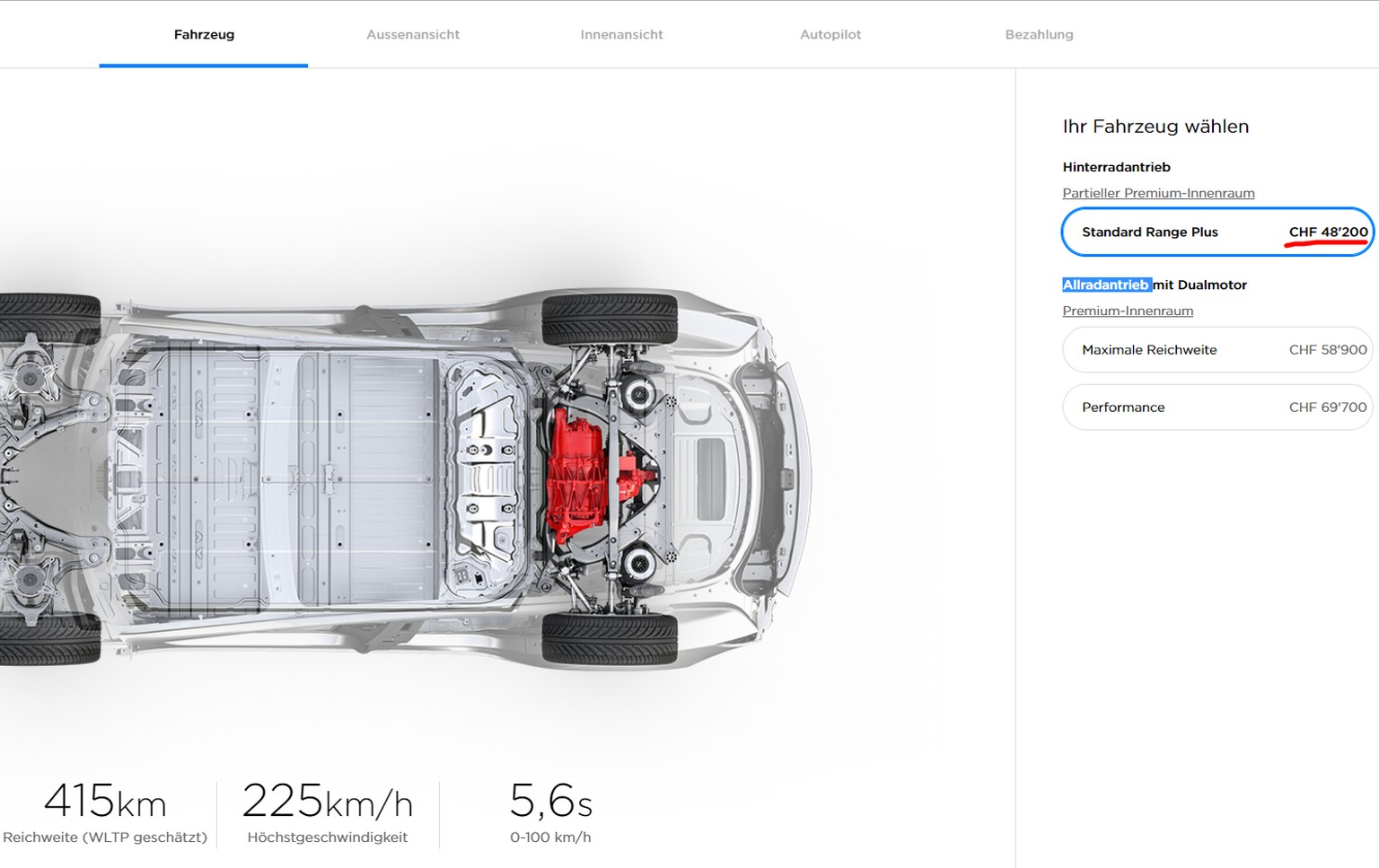Click the Hinterradantrieb heading

[x=1116, y=167]
